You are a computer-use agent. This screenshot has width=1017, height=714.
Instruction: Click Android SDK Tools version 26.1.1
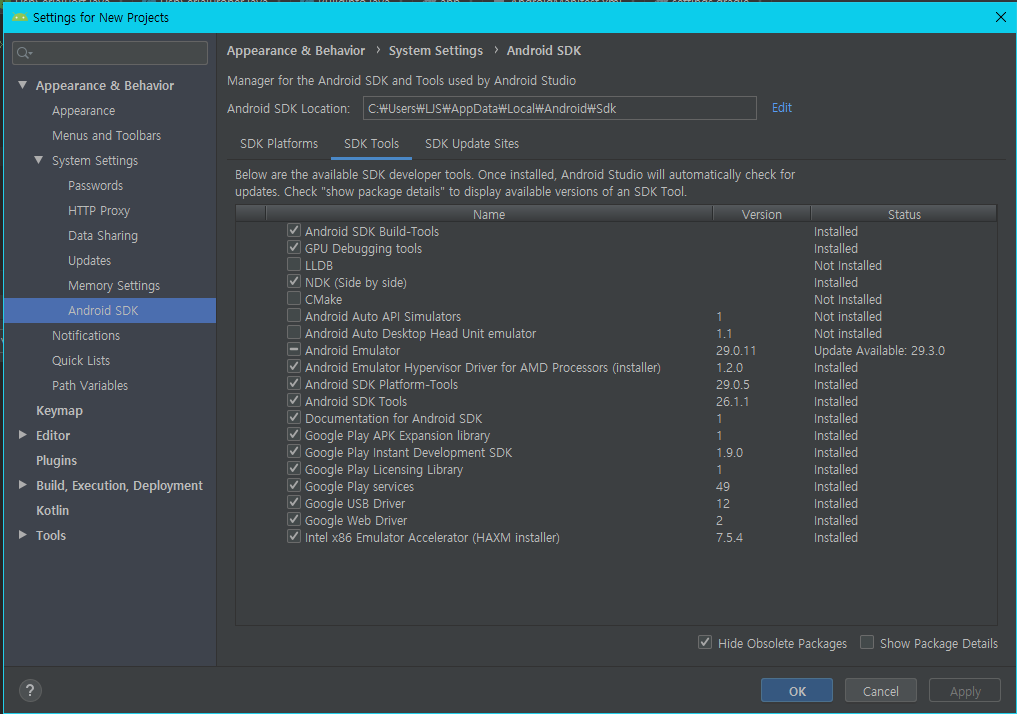[x=732, y=401]
